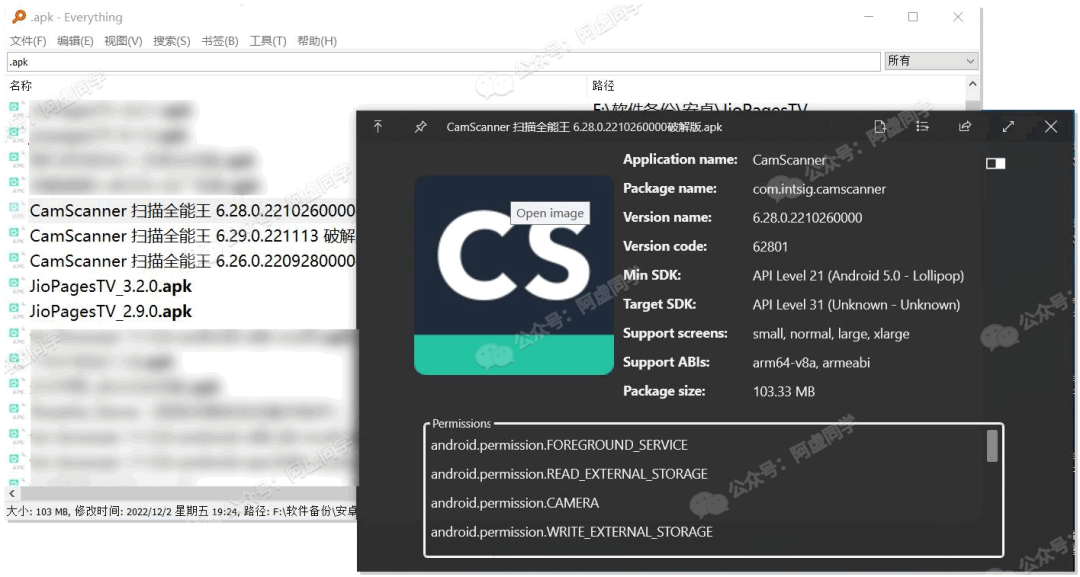1080x577 pixels.
Task: Click apk file icon beside CamScanner 6.28.0 row
Action: coord(15,208)
